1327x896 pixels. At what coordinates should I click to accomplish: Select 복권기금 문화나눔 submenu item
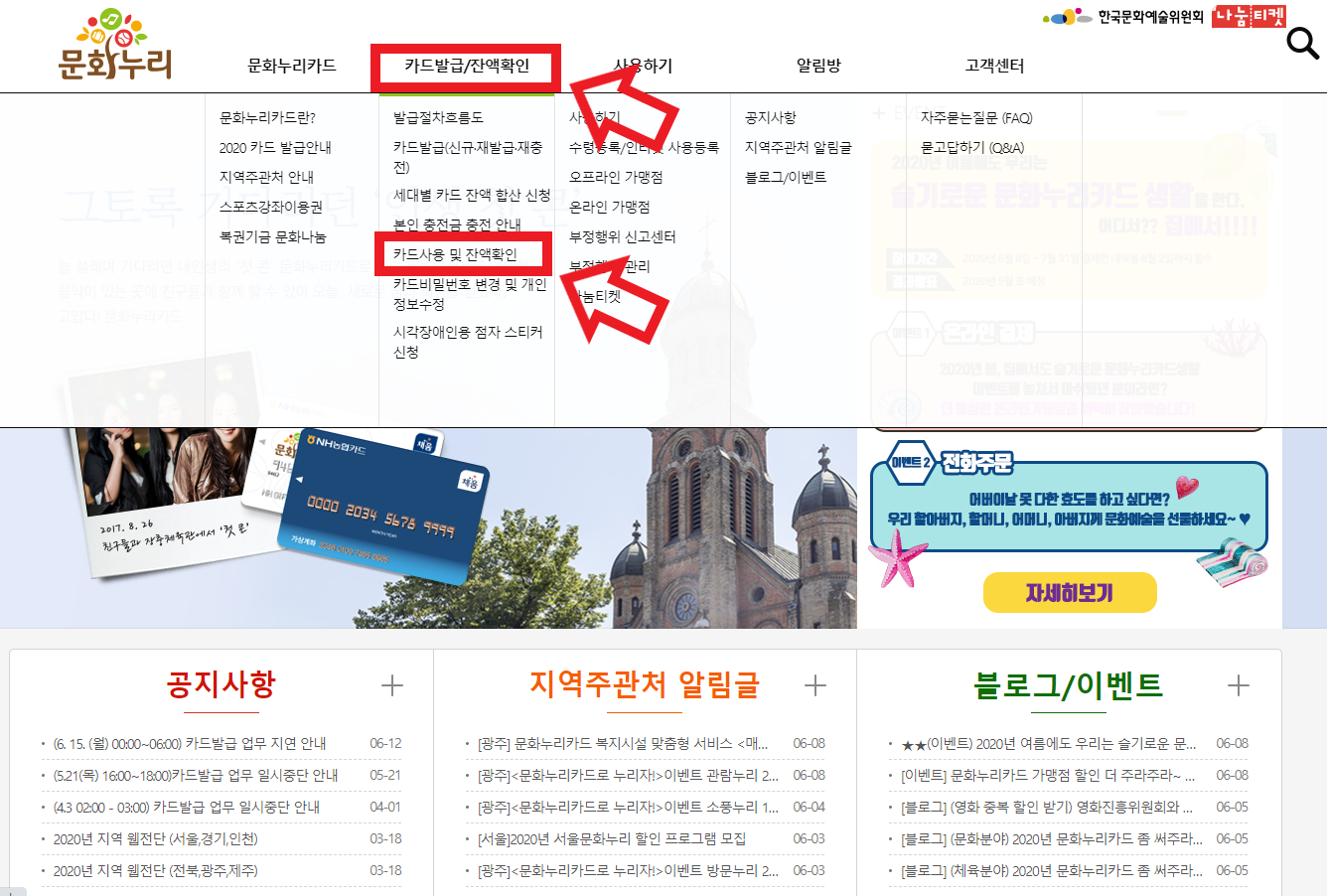(272, 236)
